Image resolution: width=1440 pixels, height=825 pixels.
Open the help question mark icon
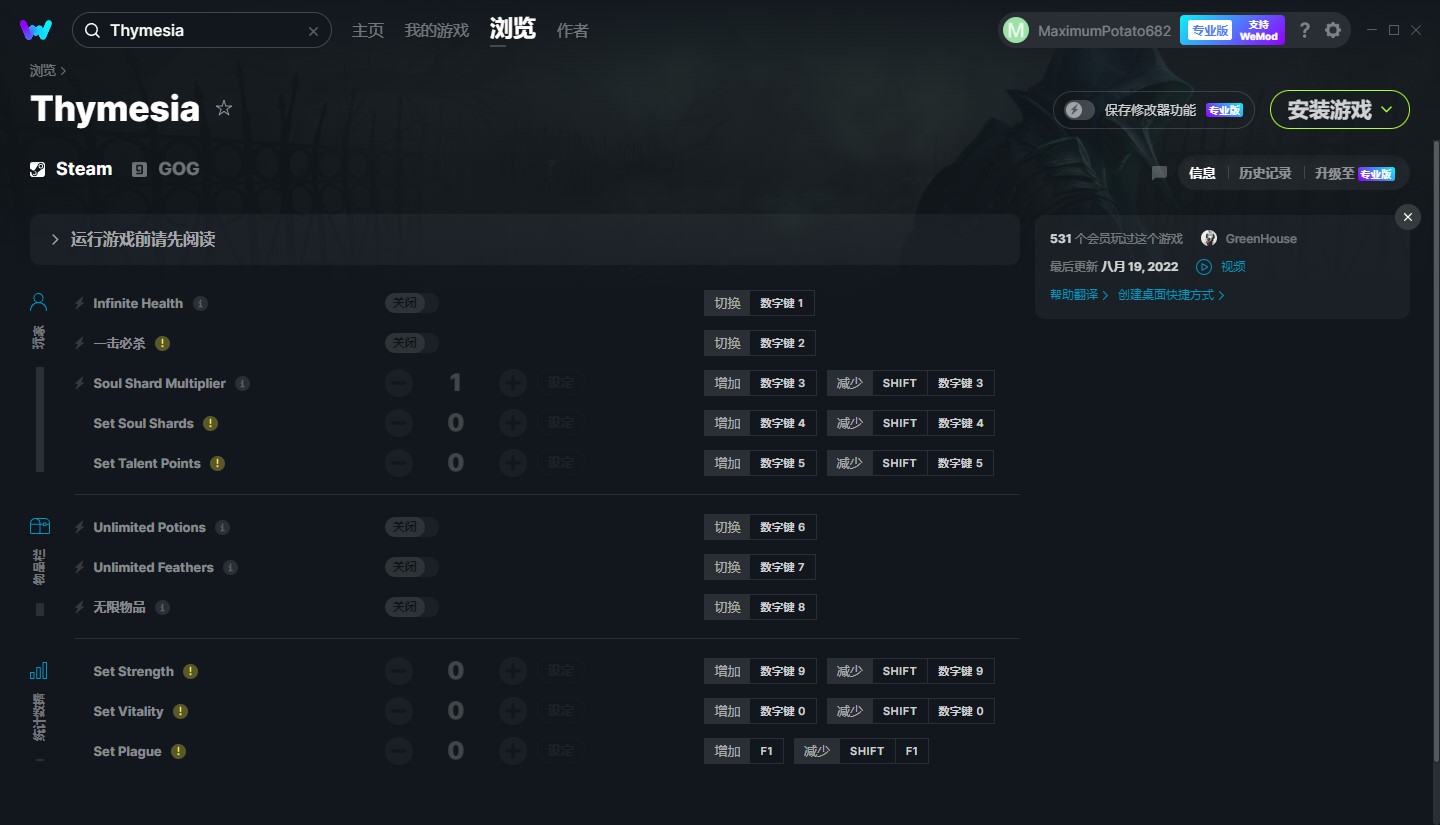coord(1304,31)
